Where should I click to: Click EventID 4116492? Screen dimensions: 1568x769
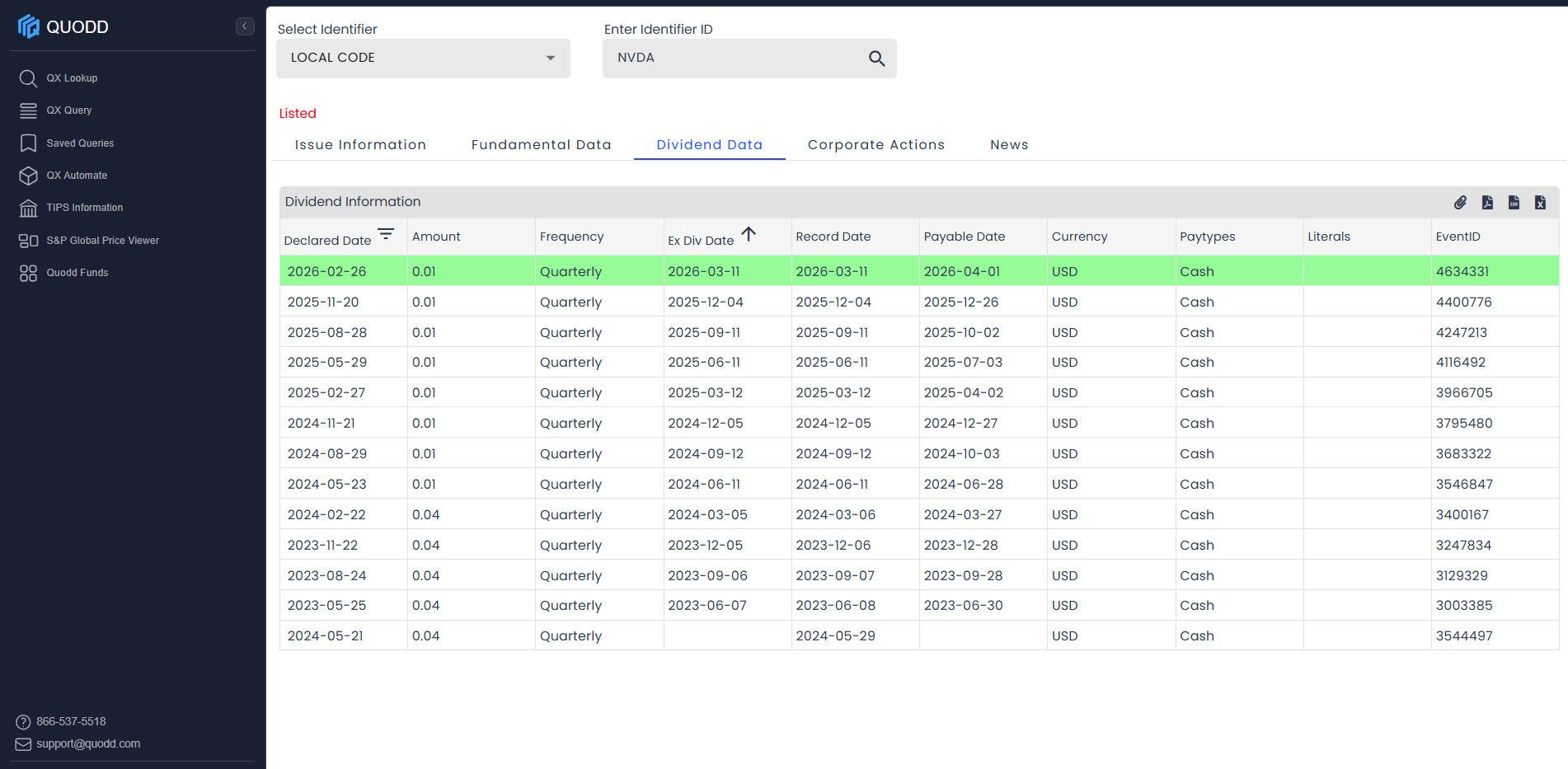(1460, 363)
